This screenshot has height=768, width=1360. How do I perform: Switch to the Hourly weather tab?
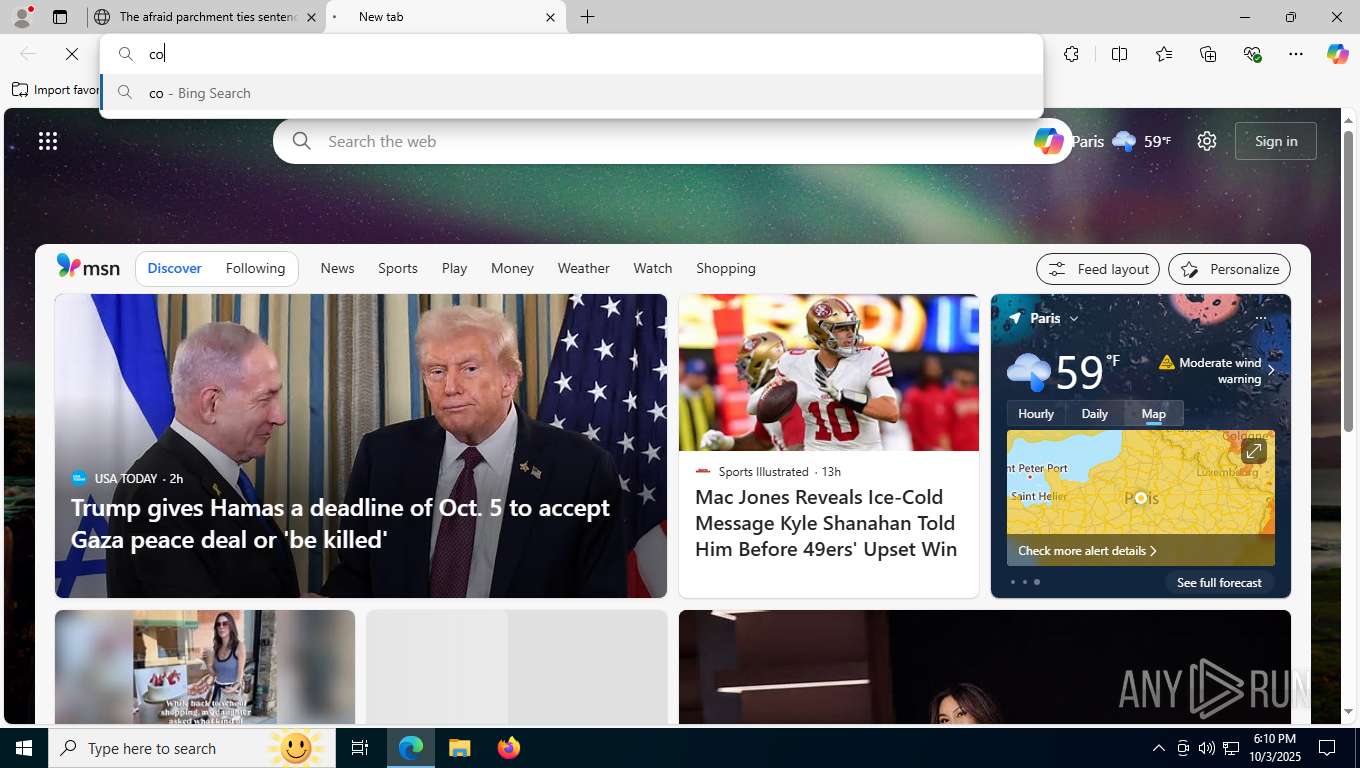[1036, 413]
